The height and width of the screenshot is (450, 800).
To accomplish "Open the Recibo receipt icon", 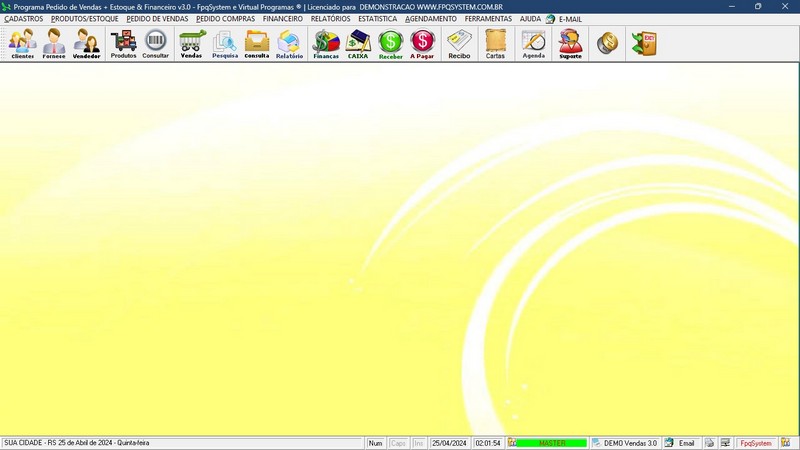I will tap(459, 44).
